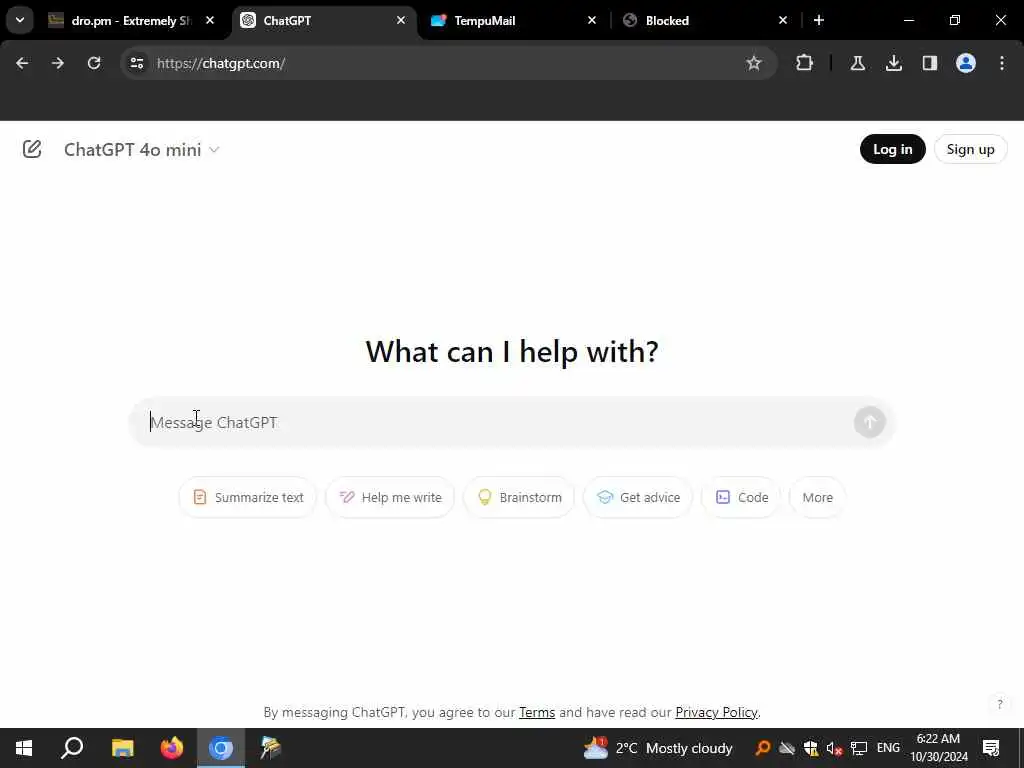
Task: Open the weather widget showing 2°C
Action: click(x=658, y=748)
